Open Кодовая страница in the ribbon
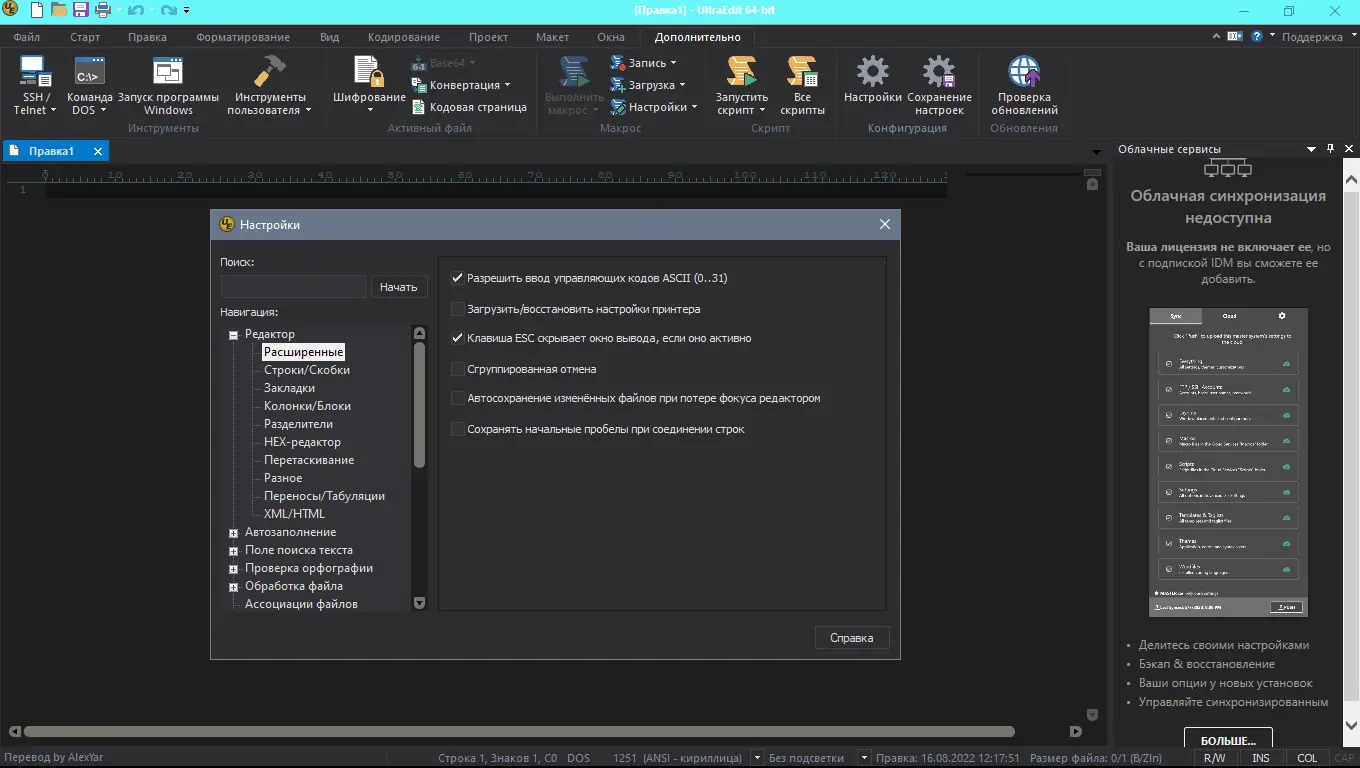Image resolution: width=1360 pixels, height=768 pixels. coord(469,107)
